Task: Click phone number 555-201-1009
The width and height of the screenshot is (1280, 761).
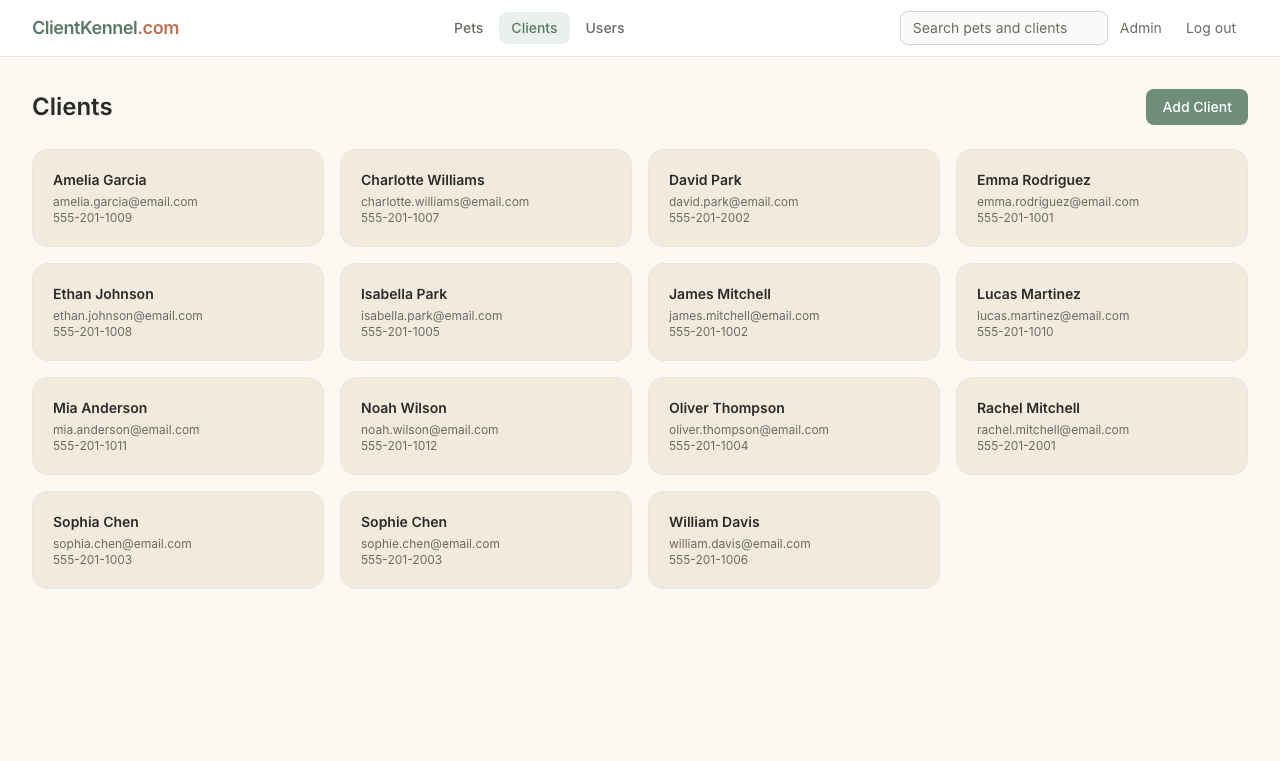Action: point(92,218)
